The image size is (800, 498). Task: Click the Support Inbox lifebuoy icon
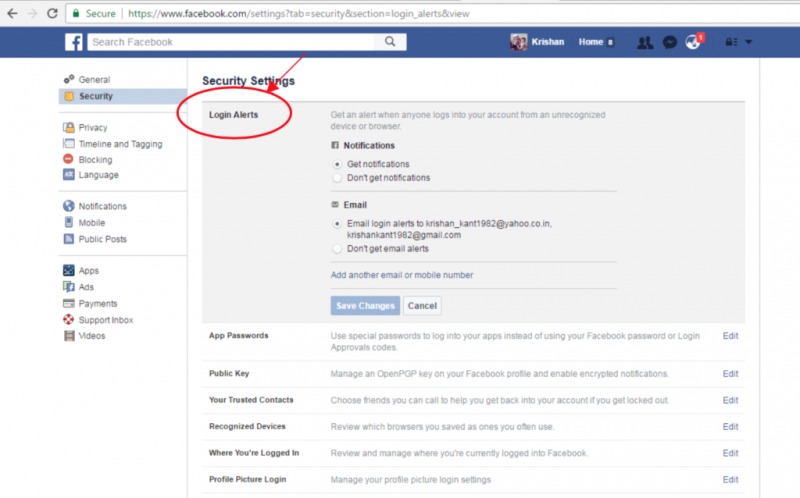(68, 319)
